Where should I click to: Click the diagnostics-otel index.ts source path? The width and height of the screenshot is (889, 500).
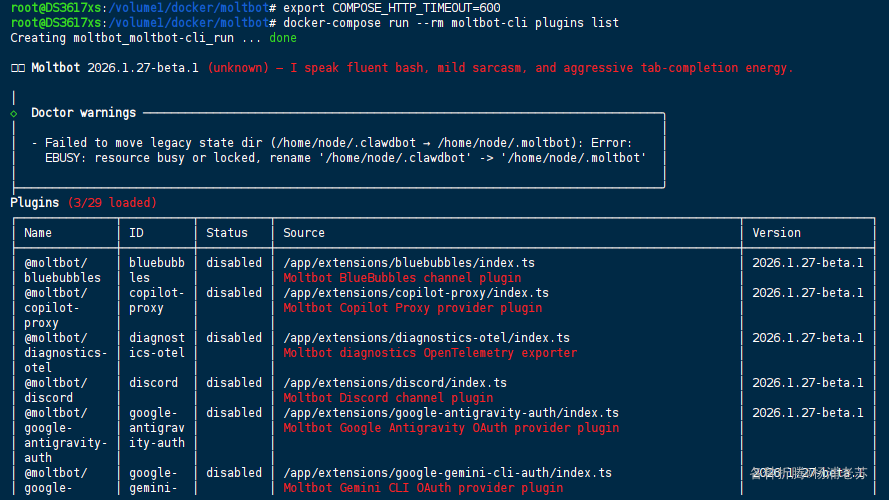(426, 338)
